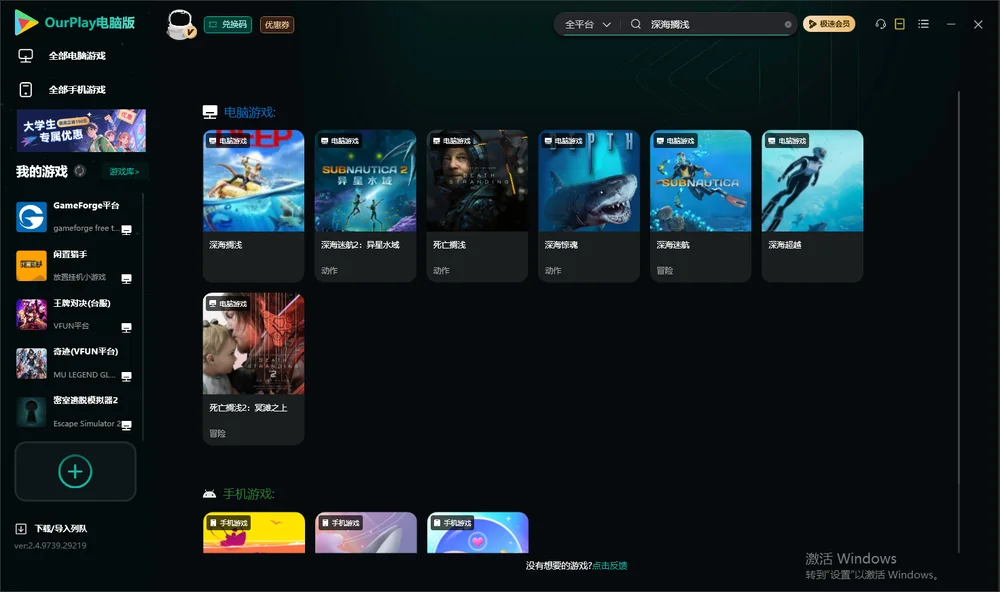Screen dimensions: 1000x592
Task: Add a game with the plus button
Action: [x=75, y=471]
